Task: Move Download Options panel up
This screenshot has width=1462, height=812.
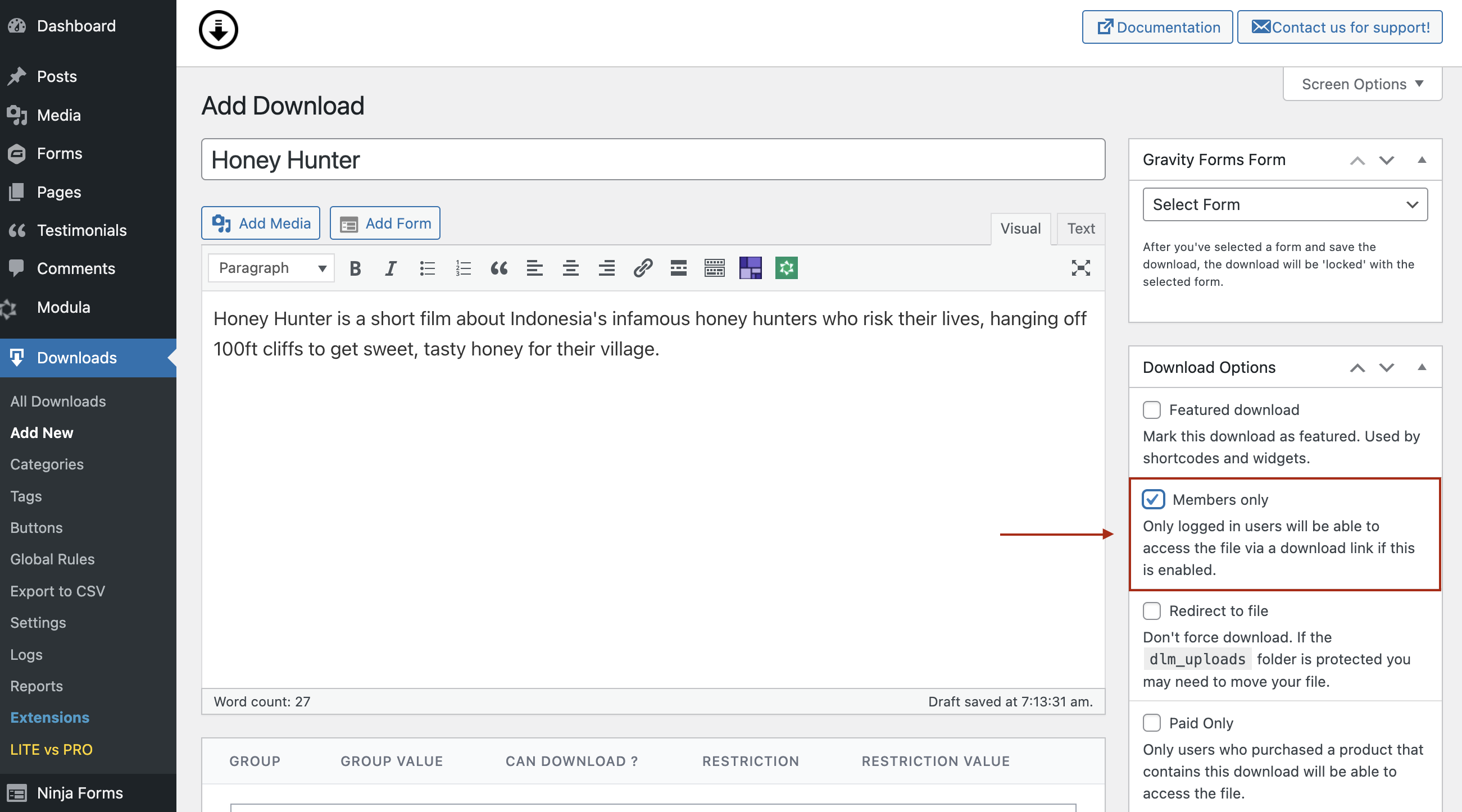Action: pyautogui.click(x=1357, y=367)
